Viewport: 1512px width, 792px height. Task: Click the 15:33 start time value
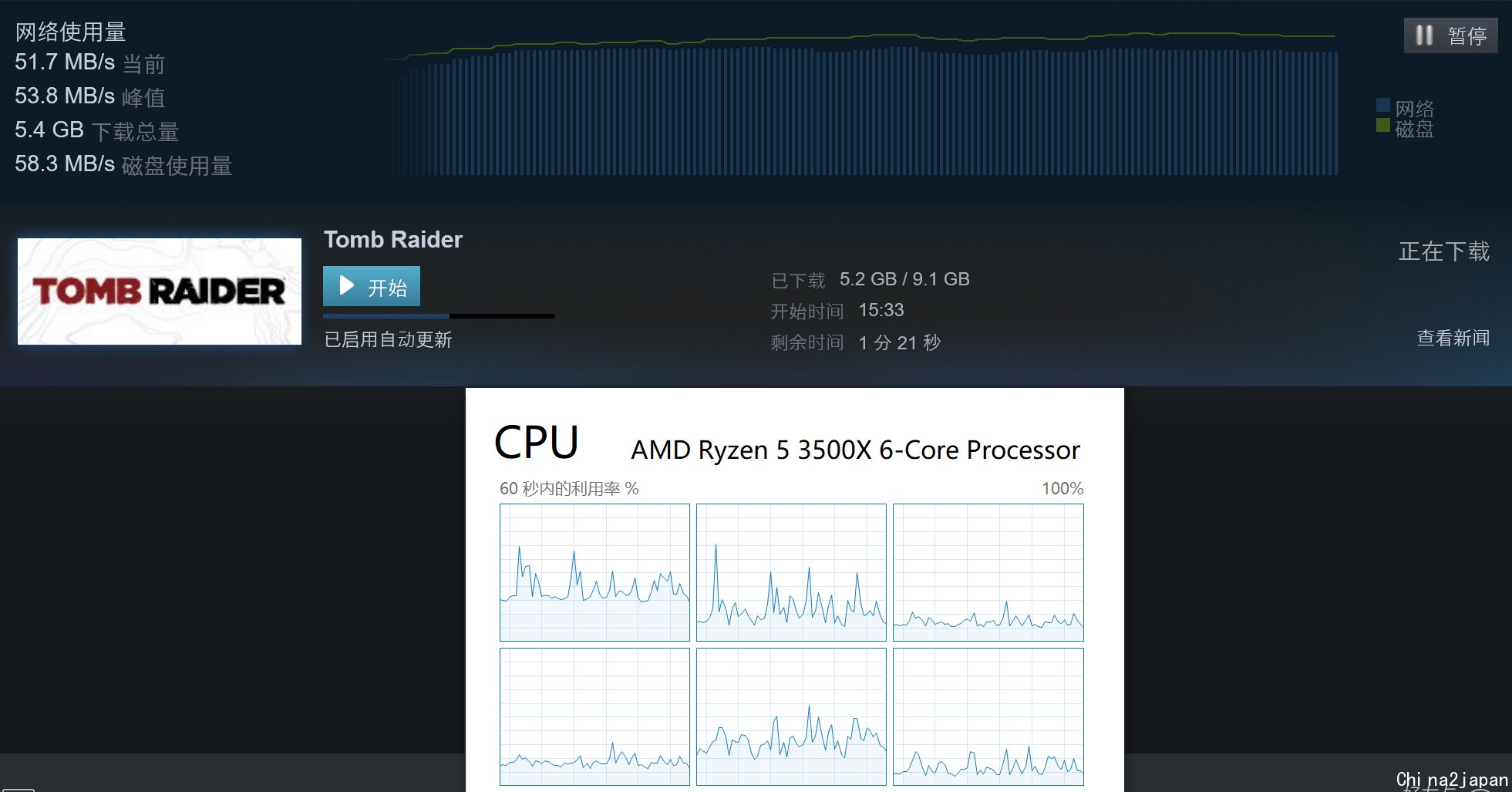click(x=881, y=310)
